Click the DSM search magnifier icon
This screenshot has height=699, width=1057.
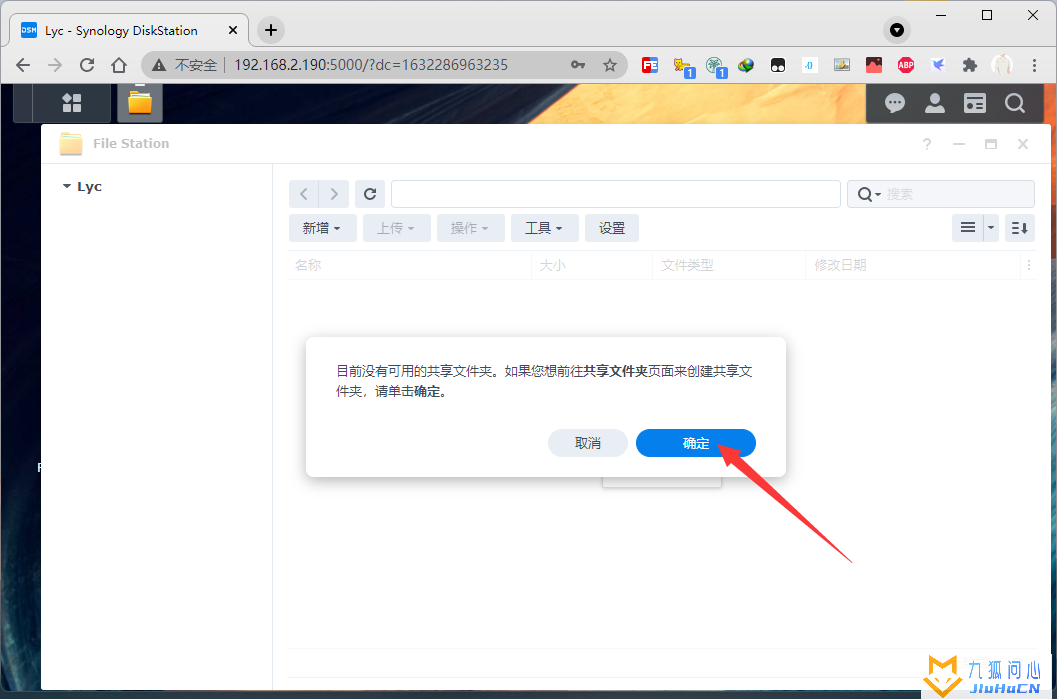[x=1015, y=103]
